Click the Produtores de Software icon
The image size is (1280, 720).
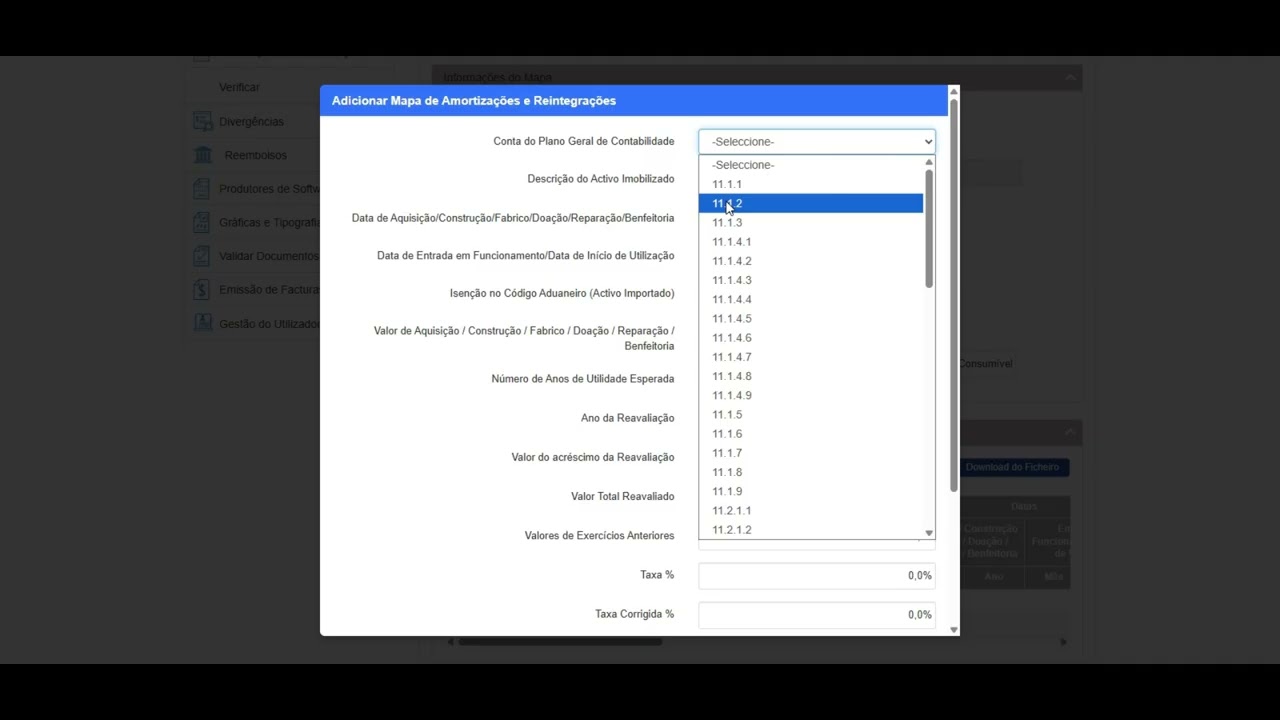coord(203,189)
